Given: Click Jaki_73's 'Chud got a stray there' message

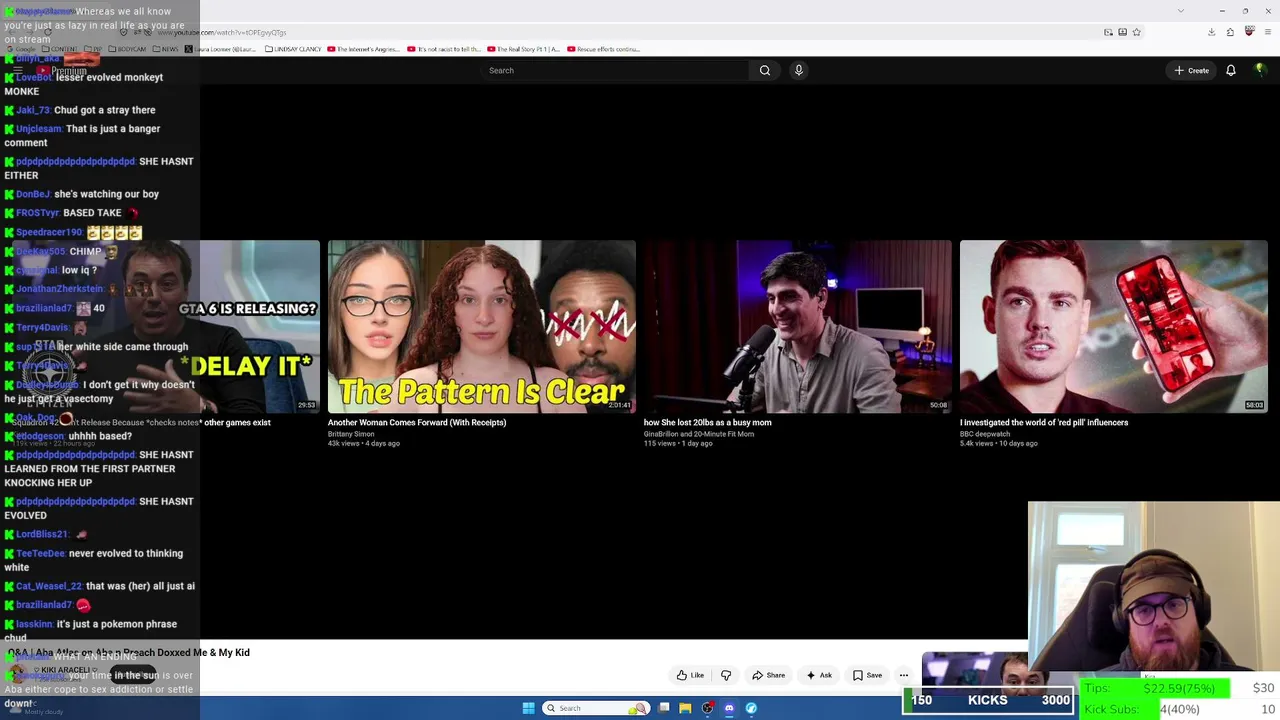Looking at the screenshot, I should coord(80,110).
